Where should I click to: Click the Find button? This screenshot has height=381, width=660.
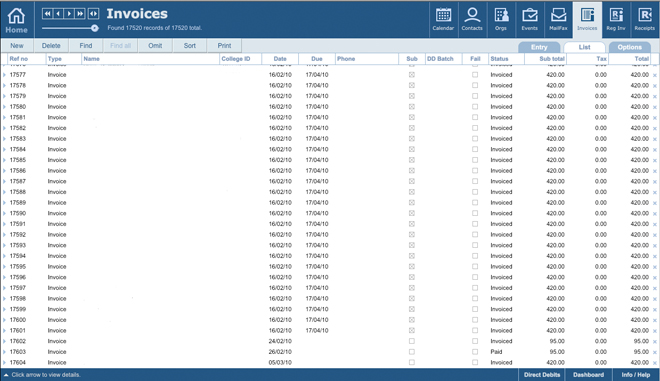click(x=86, y=45)
